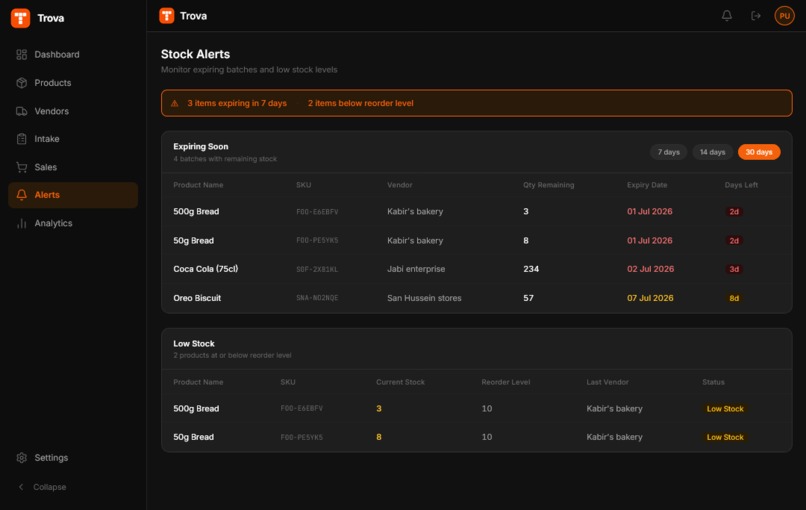
Task: Open the Dashboard menu item
Action: tap(73, 54)
